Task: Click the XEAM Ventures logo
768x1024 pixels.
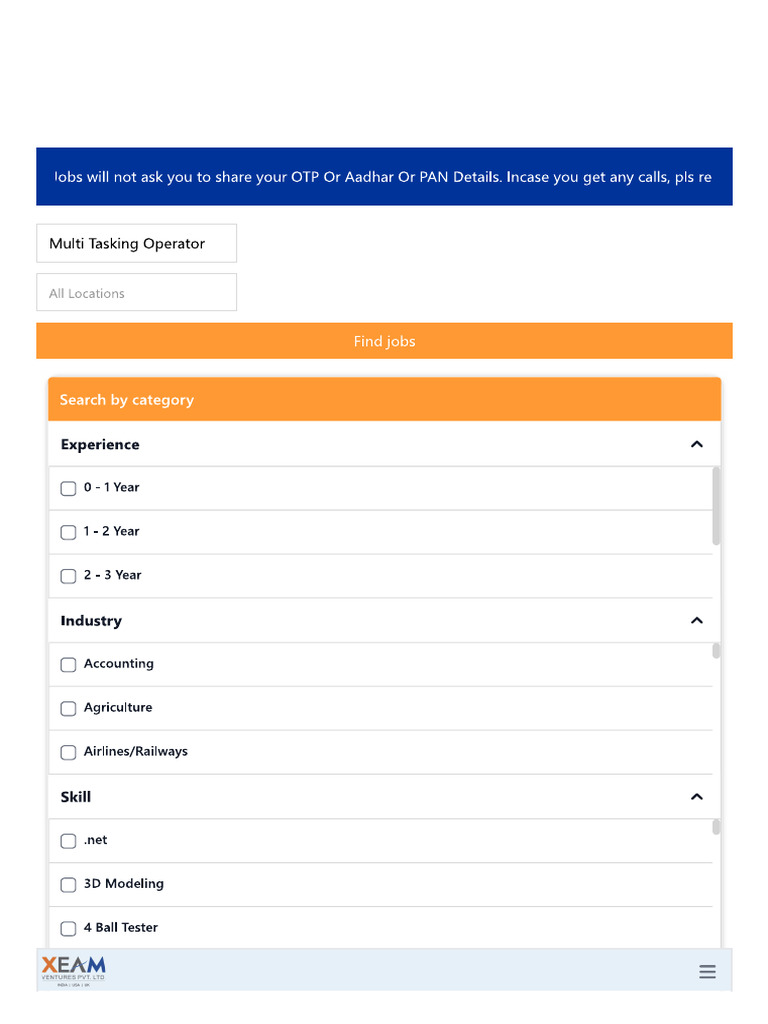Action: (x=73, y=970)
